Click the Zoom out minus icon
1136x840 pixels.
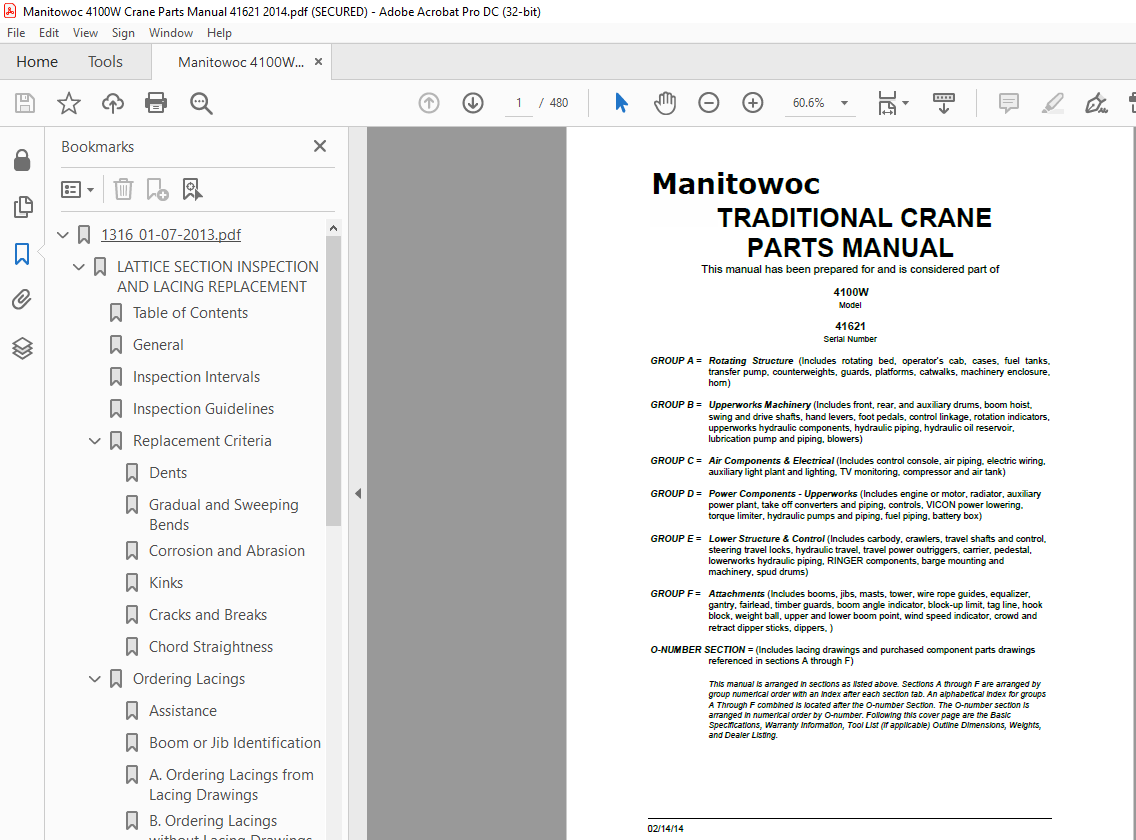709,103
